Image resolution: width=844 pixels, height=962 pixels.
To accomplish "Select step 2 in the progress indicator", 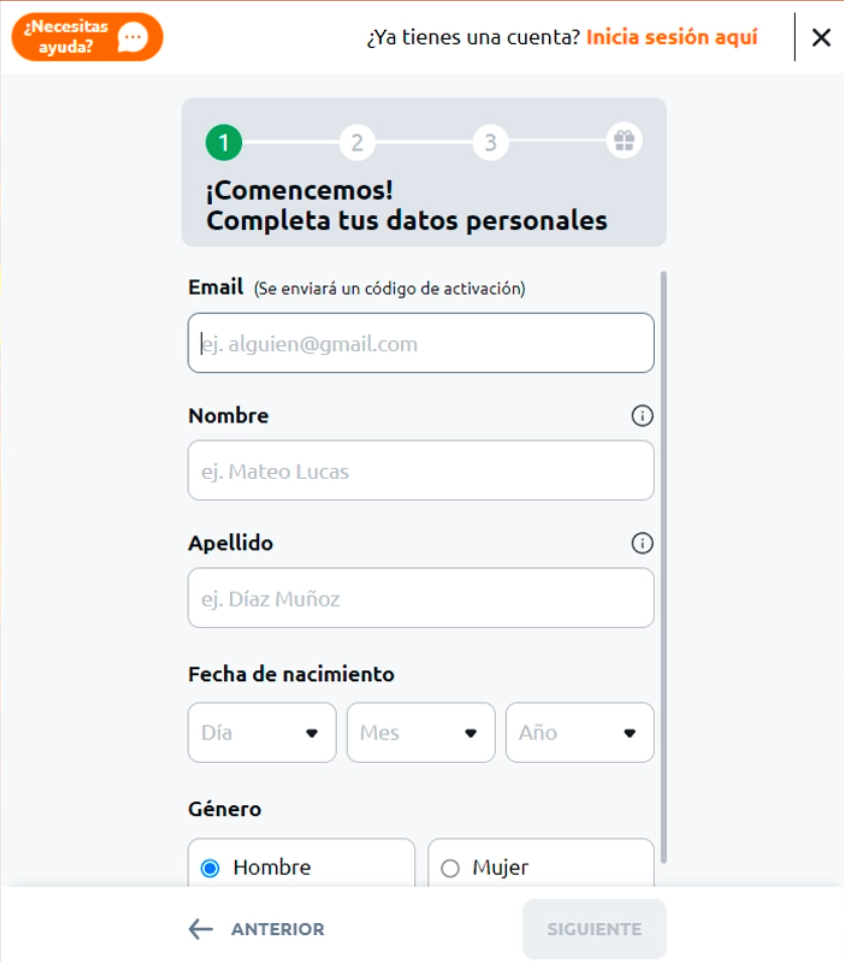I will point(357,141).
